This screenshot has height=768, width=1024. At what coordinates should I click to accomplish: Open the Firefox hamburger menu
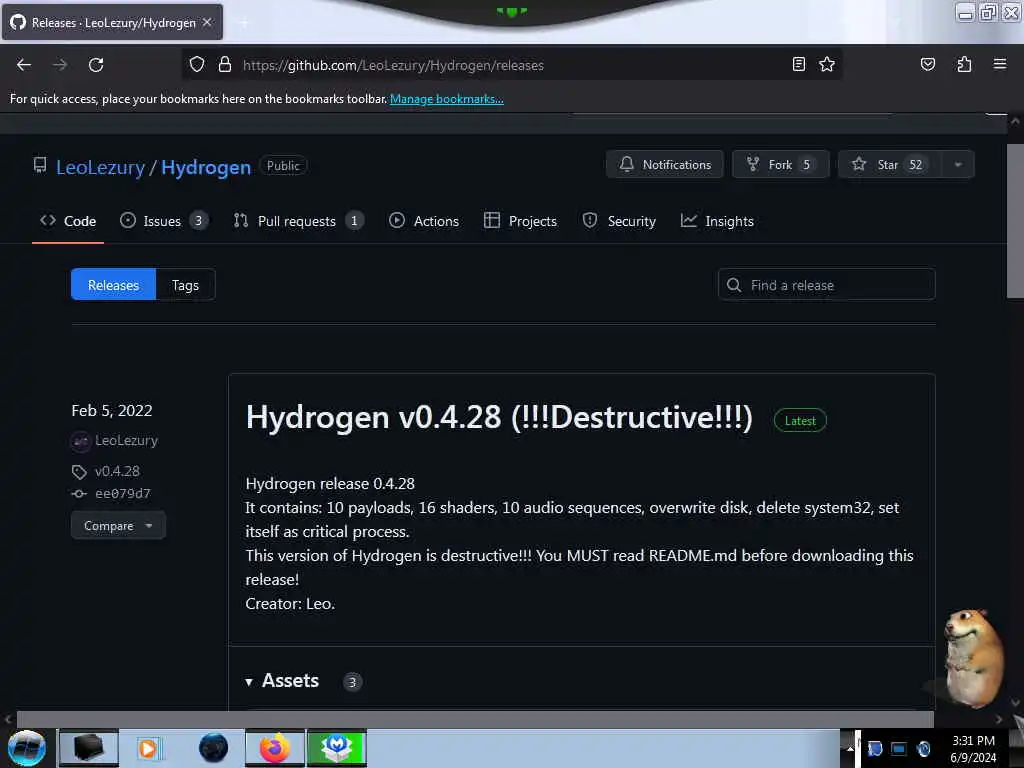(x=999, y=65)
